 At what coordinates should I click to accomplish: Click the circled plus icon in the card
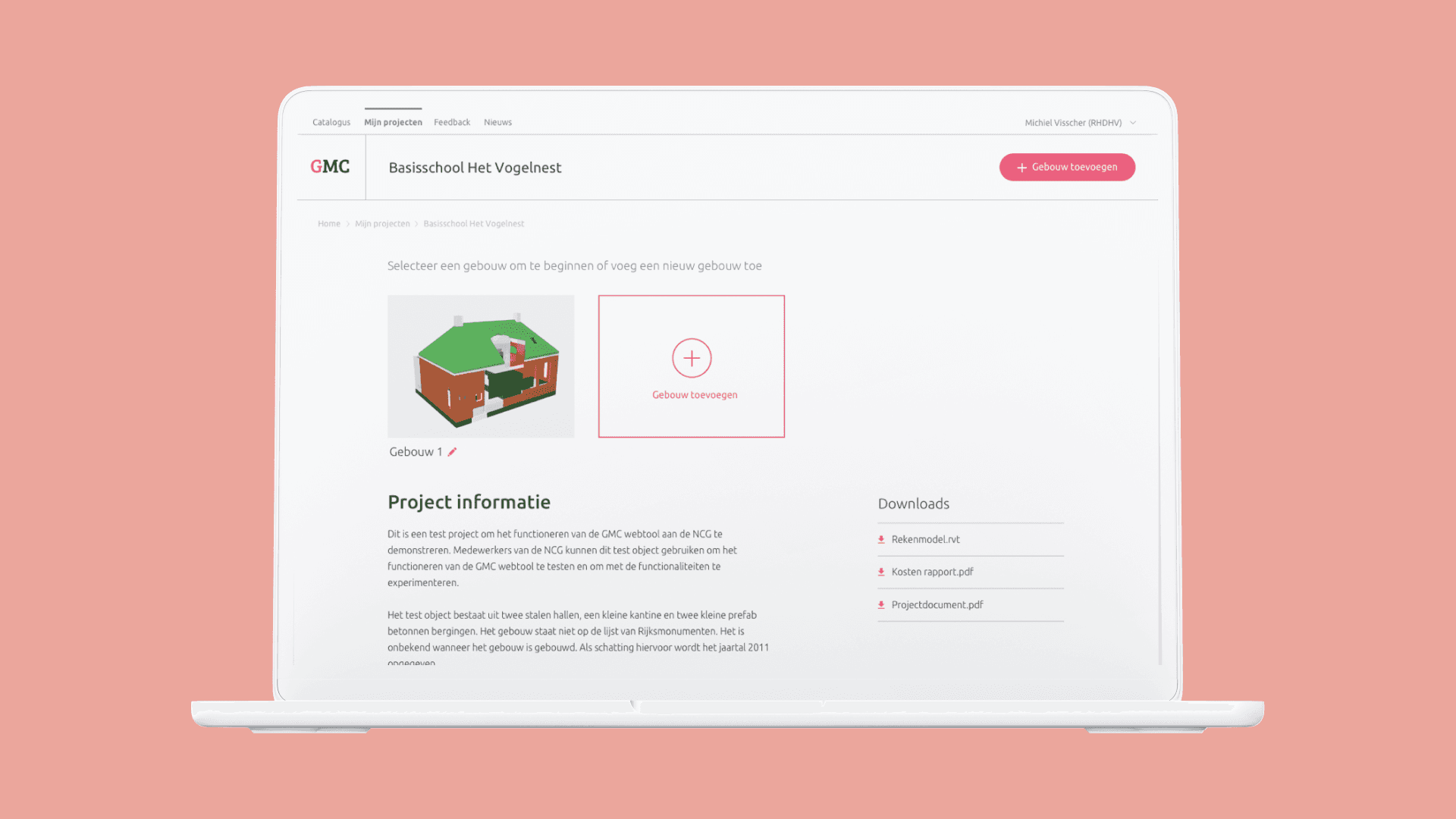point(692,358)
